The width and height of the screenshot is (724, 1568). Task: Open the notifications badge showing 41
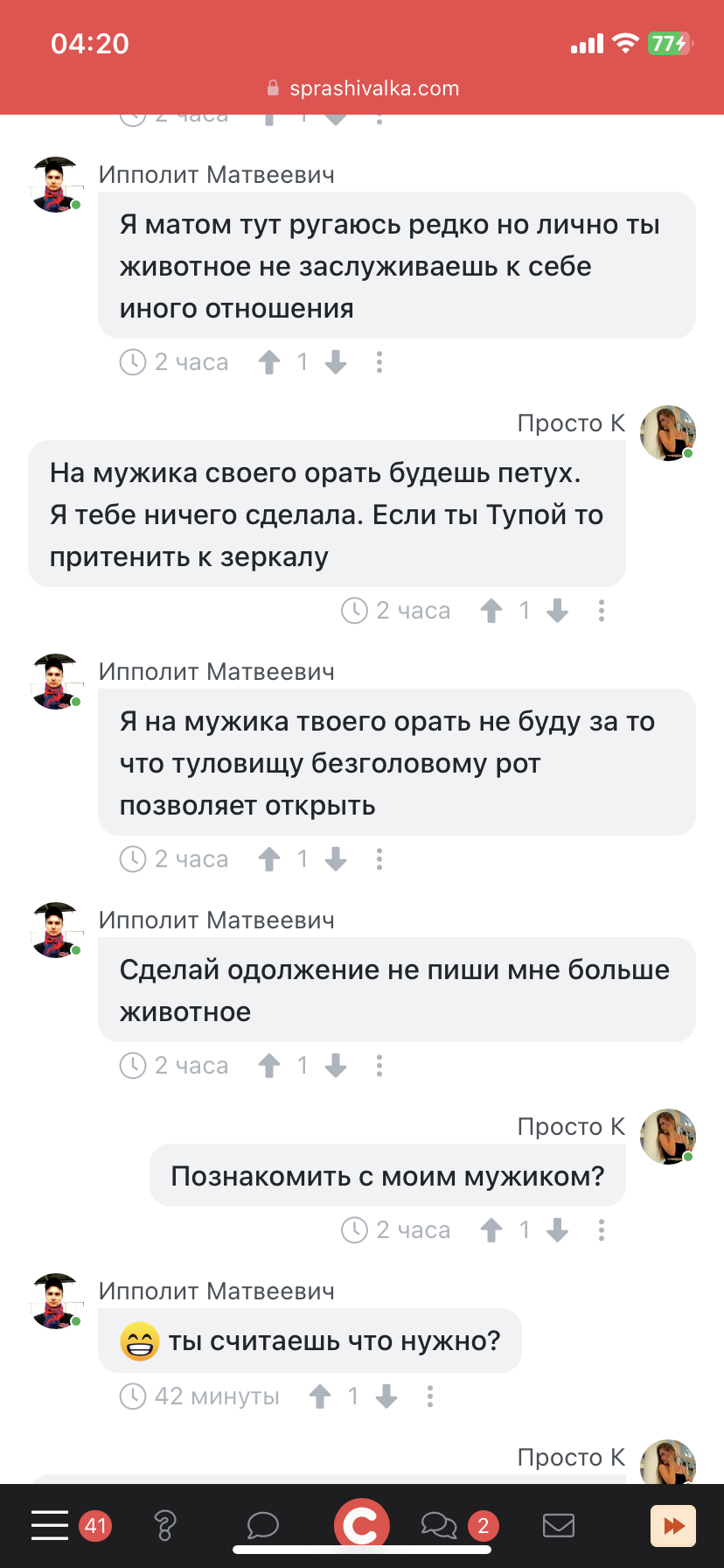95,1527
